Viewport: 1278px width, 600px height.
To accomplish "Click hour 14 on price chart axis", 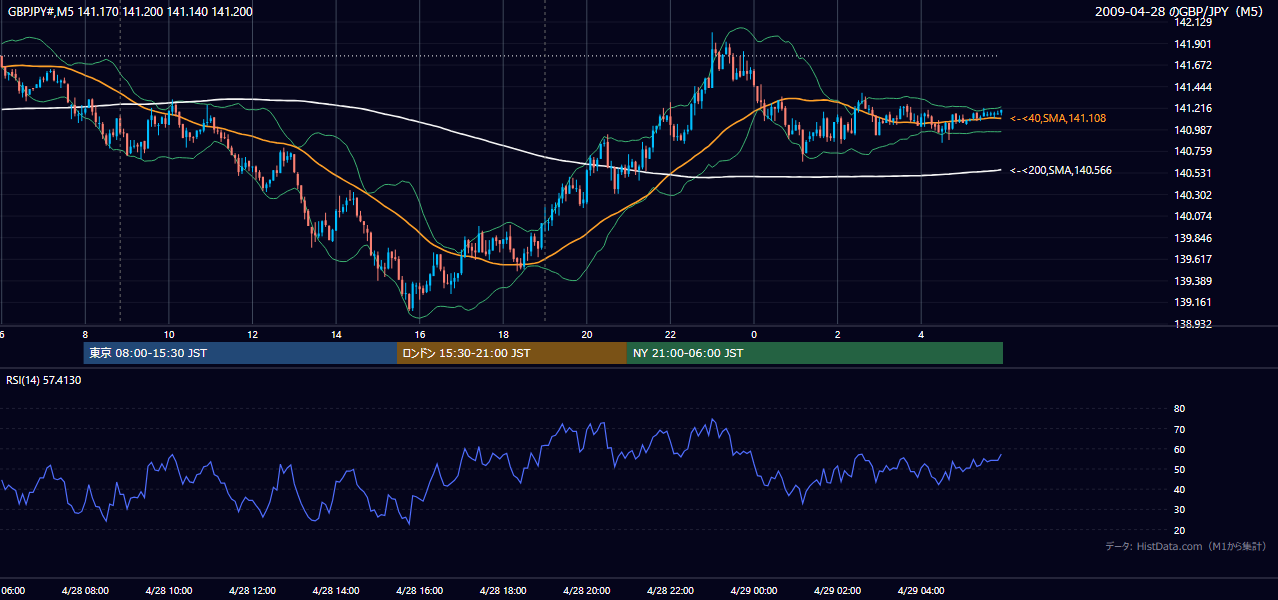I will 336,335.
